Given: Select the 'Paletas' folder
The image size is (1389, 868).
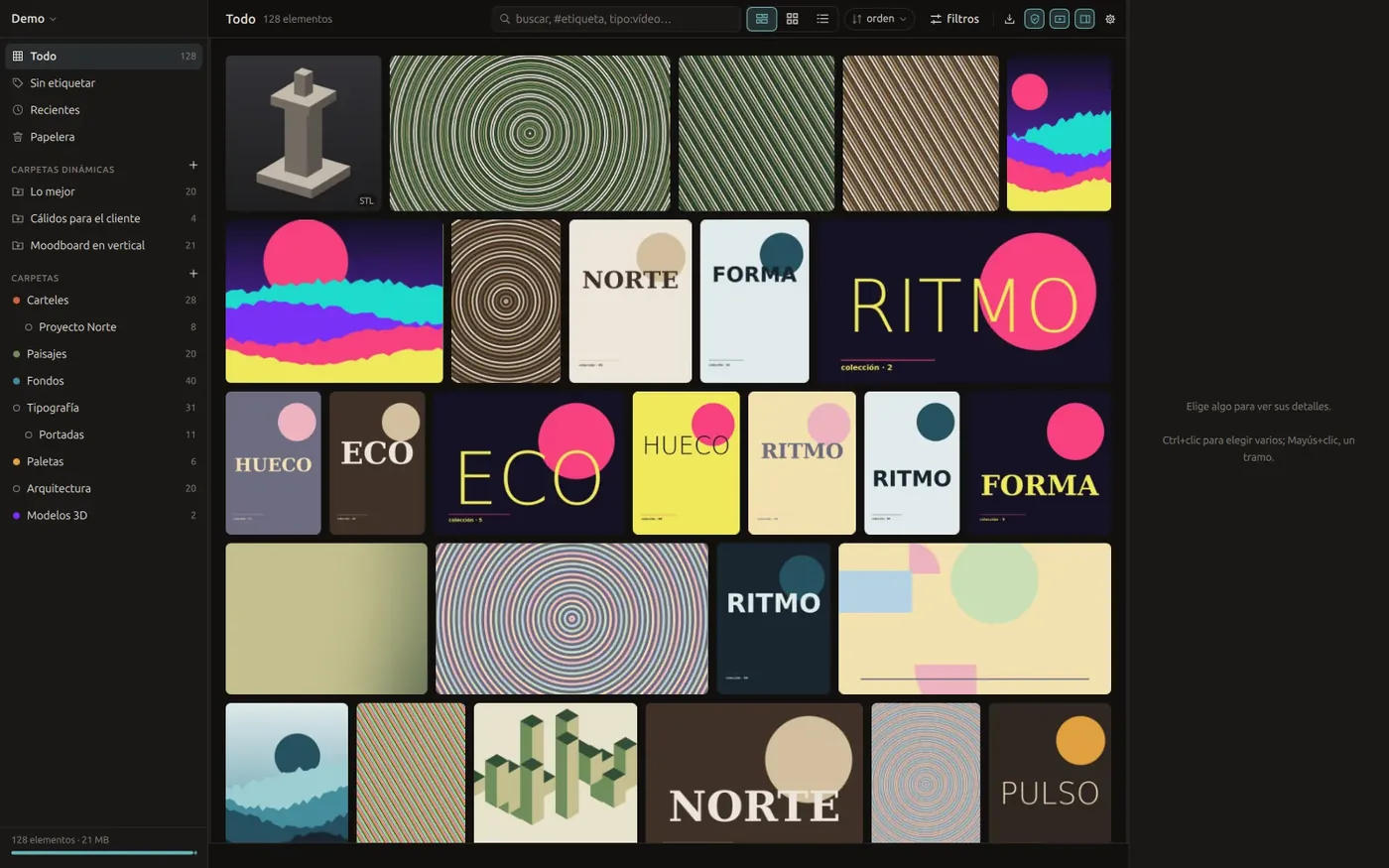Looking at the screenshot, I should (x=103, y=461).
